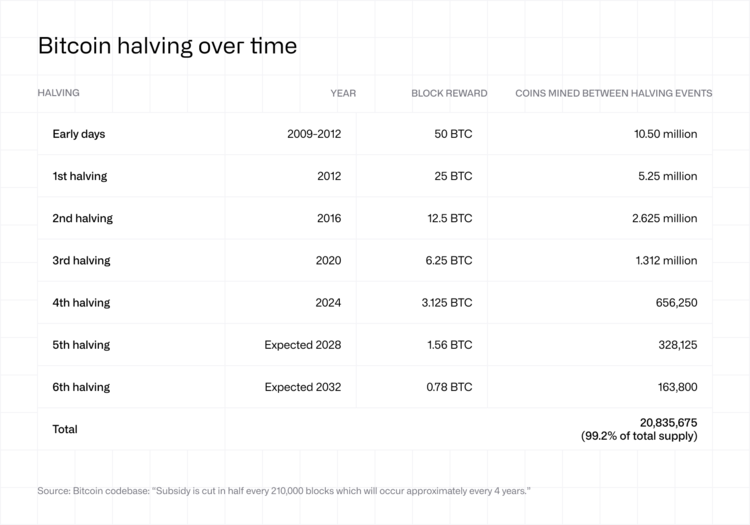Select the BLOCK REWARD column header
The width and height of the screenshot is (750, 525).
point(449,93)
